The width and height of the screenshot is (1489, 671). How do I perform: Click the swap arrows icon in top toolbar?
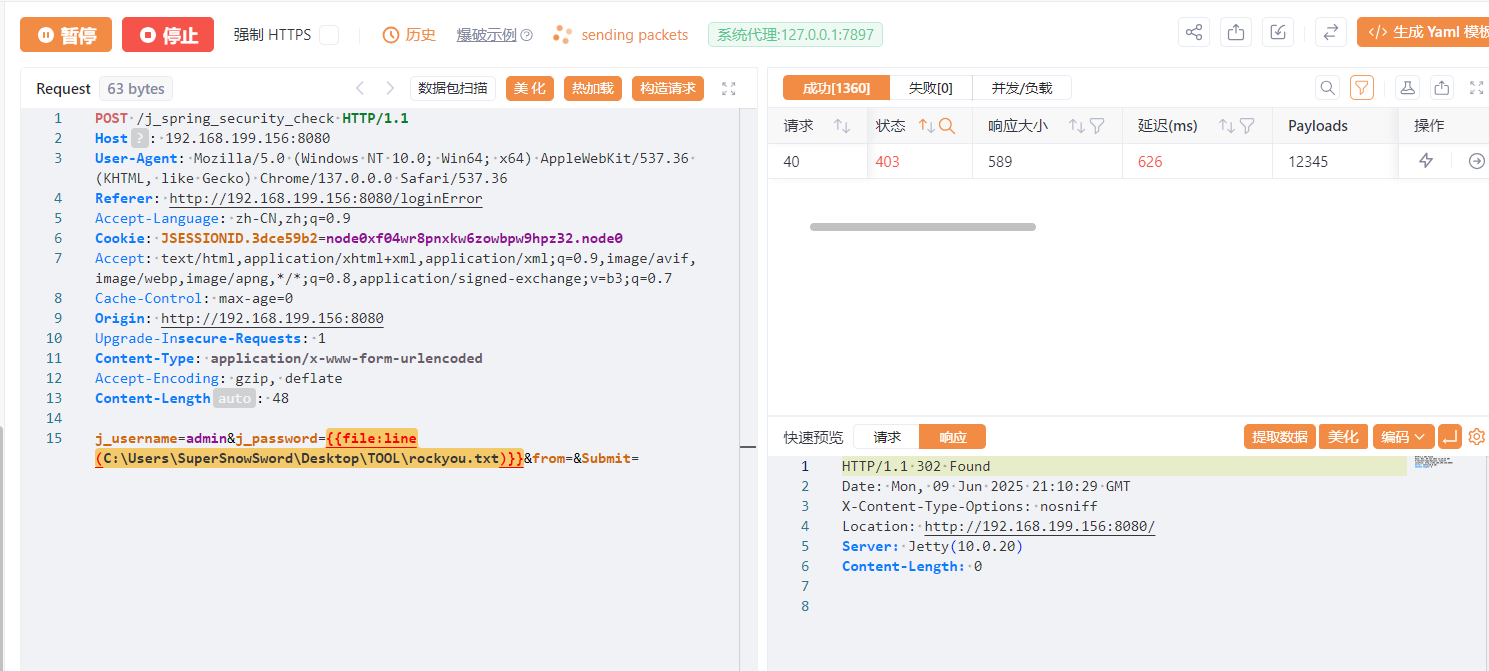[1331, 33]
